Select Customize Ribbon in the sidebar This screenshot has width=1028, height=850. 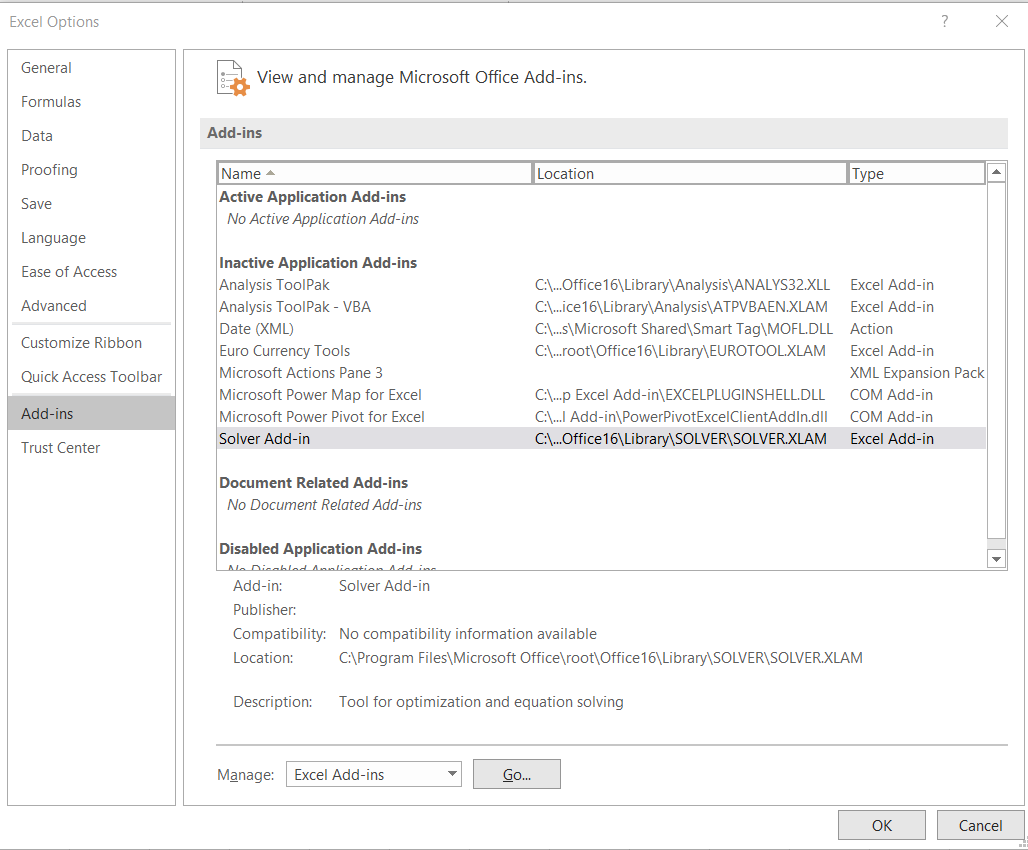81,343
